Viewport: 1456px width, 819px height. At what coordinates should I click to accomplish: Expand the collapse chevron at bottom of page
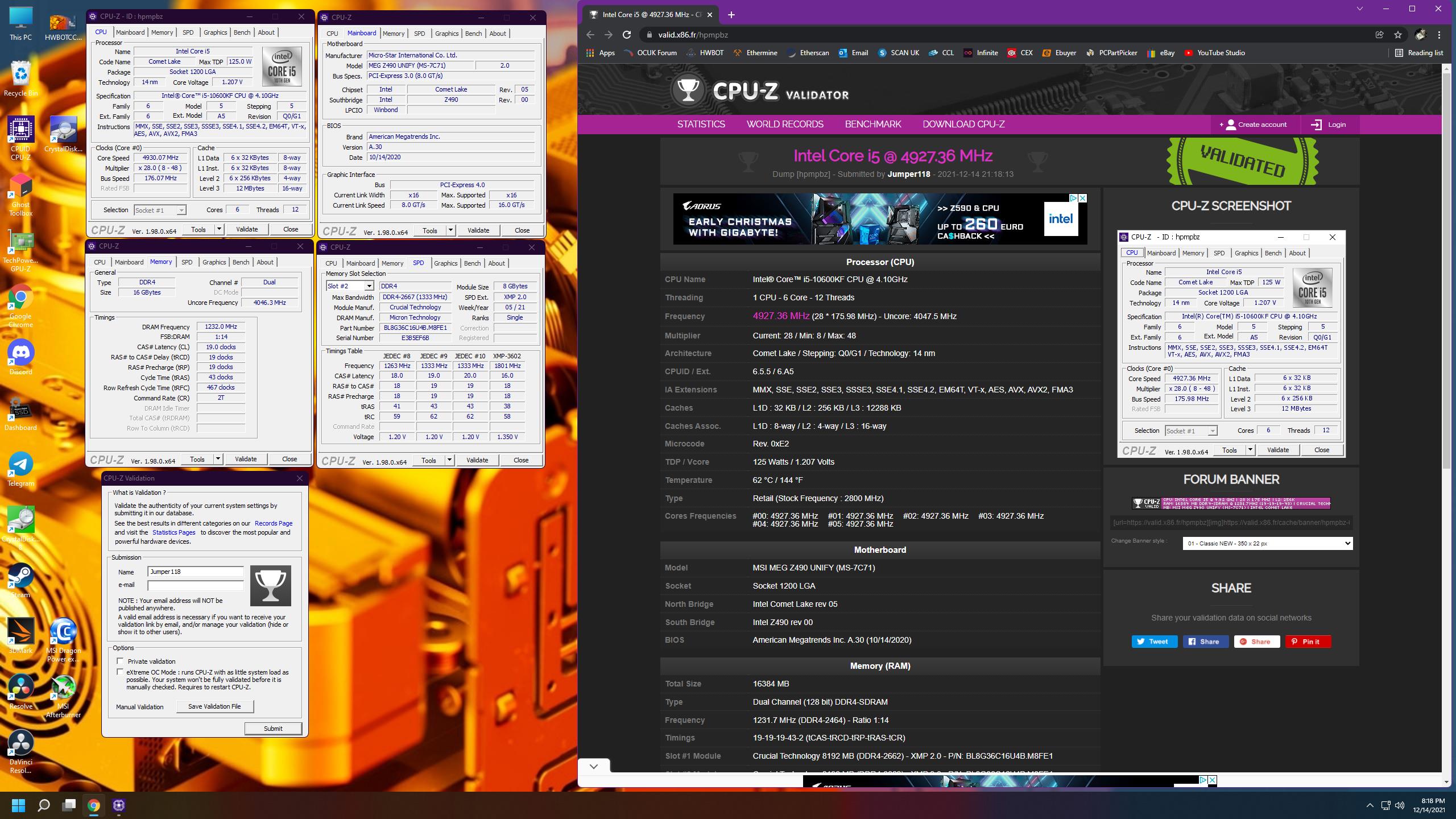[x=594, y=766]
